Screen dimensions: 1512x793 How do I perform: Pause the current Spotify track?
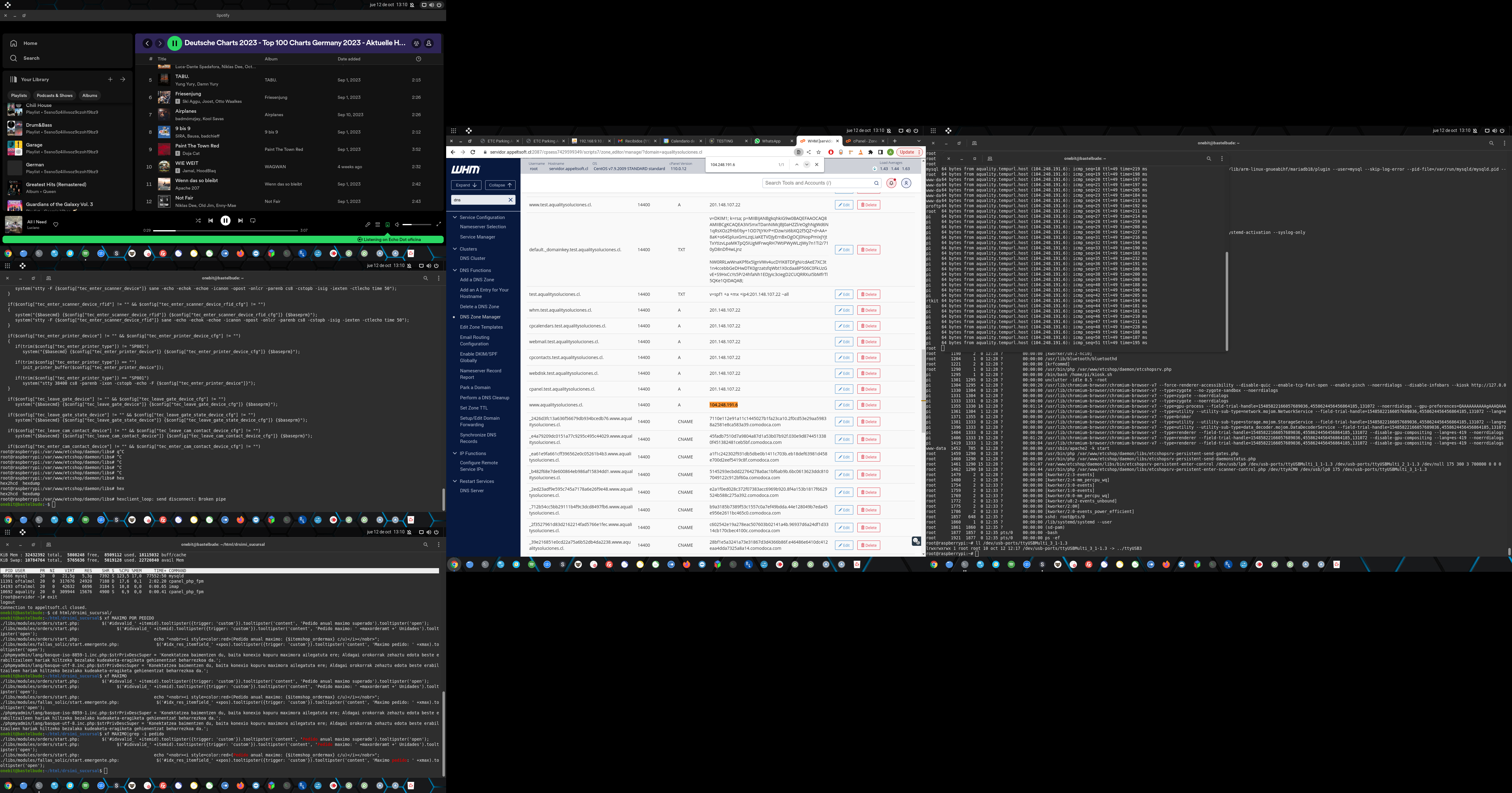pyautogui.click(x=225, y=221)
